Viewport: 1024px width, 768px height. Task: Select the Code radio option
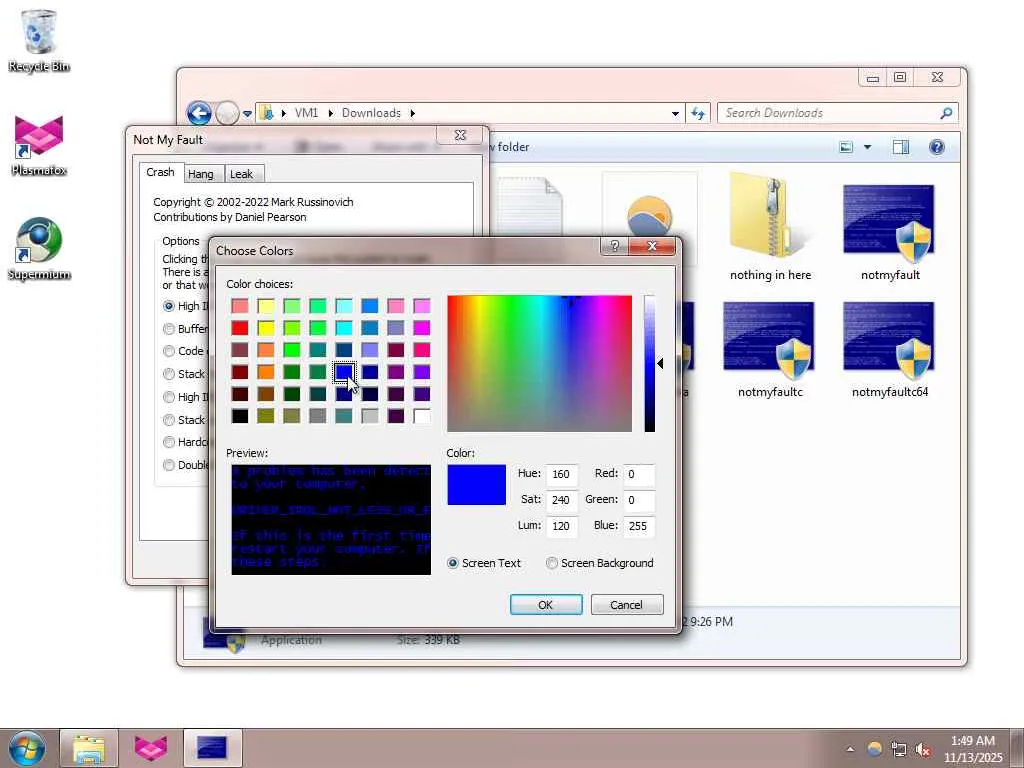click(168, 351)
